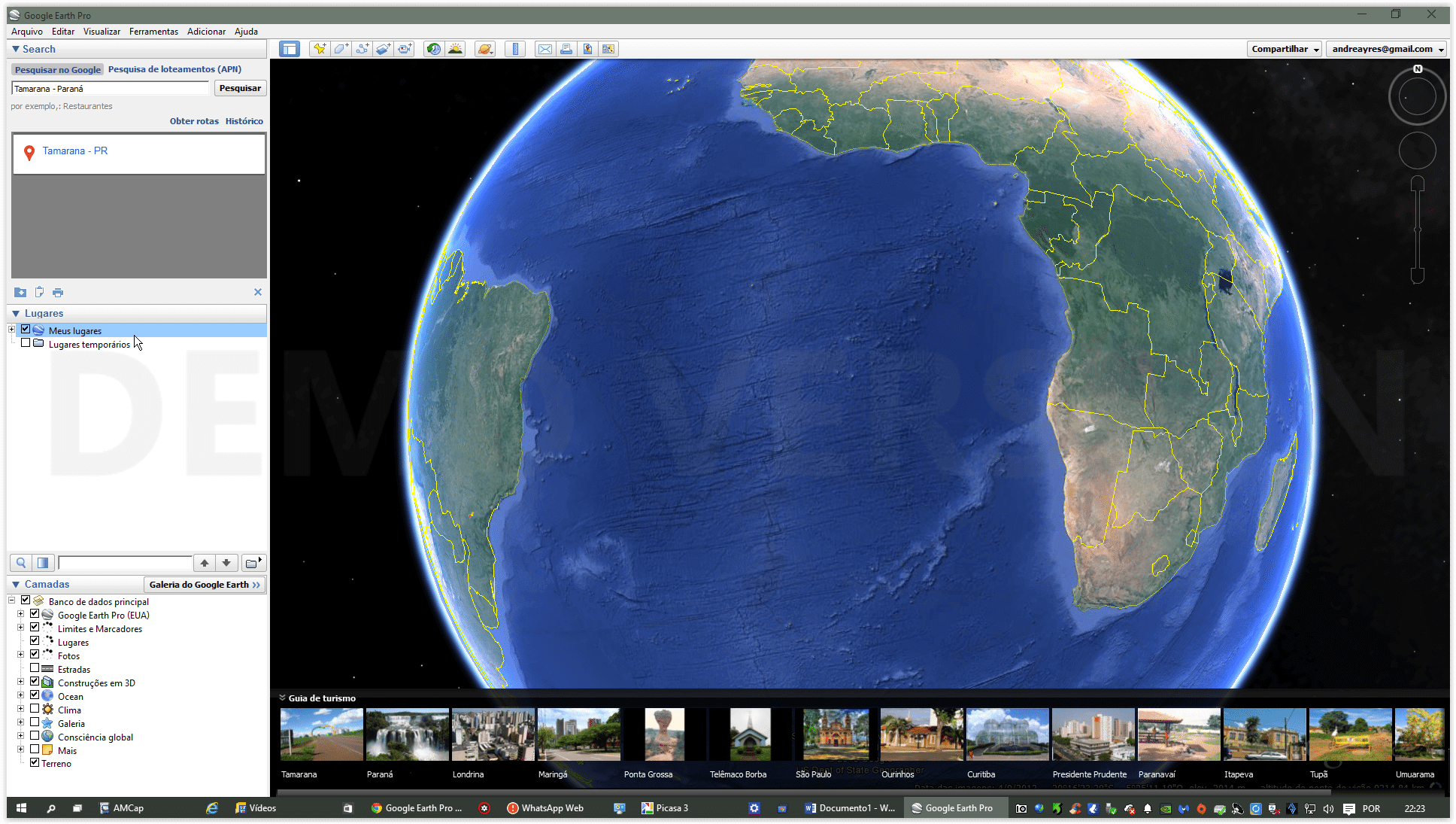
Task: Collapse the Banco de dados principal node
Action: tap(12, 601)
